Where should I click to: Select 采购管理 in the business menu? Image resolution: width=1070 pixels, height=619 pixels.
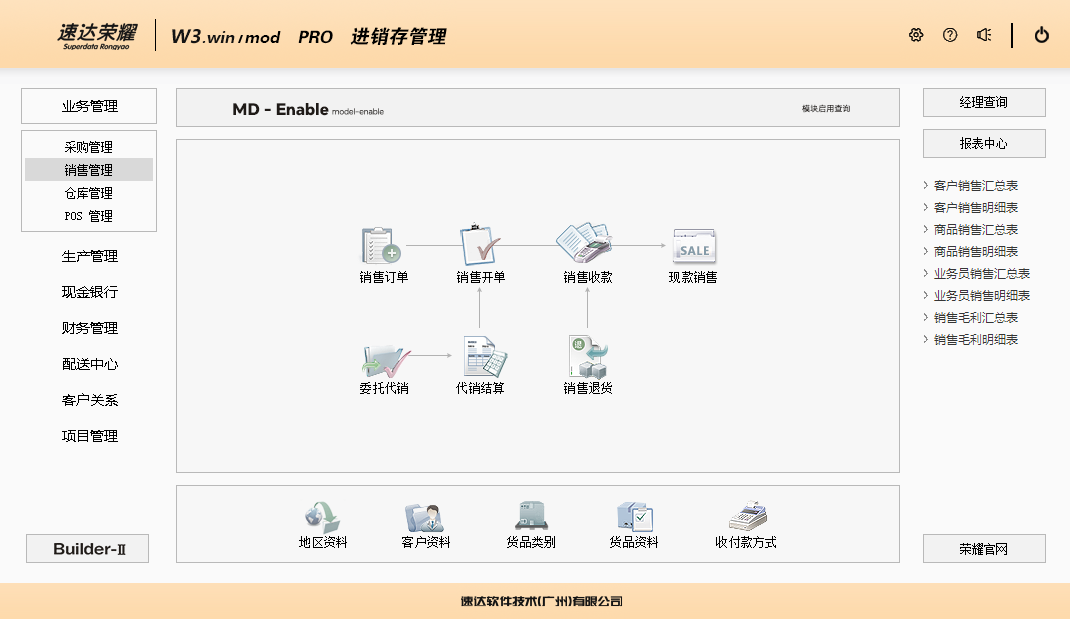tap(89, 147)
